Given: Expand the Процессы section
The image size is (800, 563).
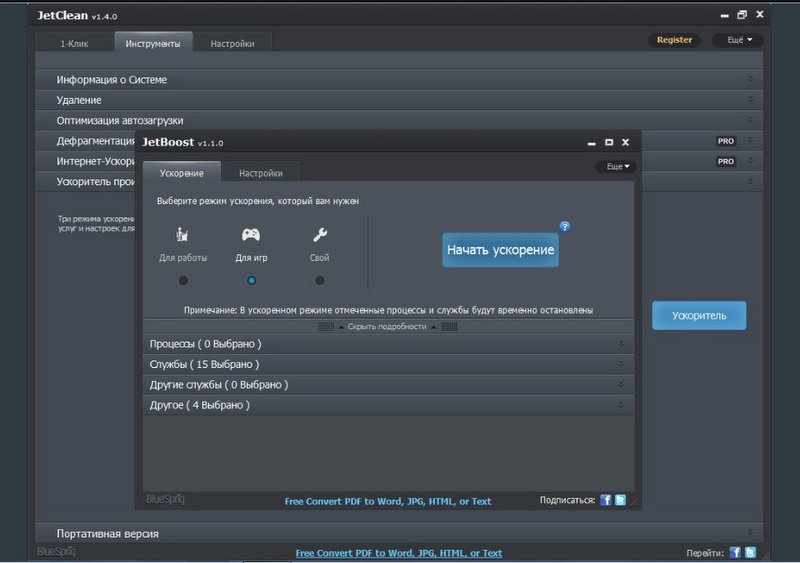Looking at the screenshot, I should [x=388, y=344].
